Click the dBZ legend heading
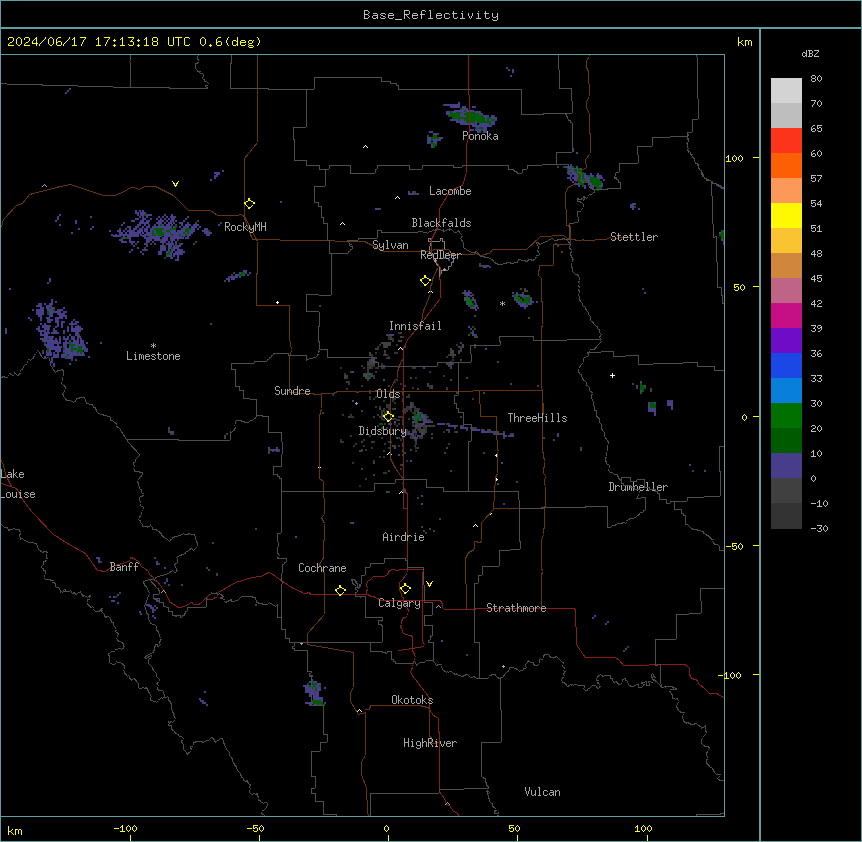 coord(810,54)
